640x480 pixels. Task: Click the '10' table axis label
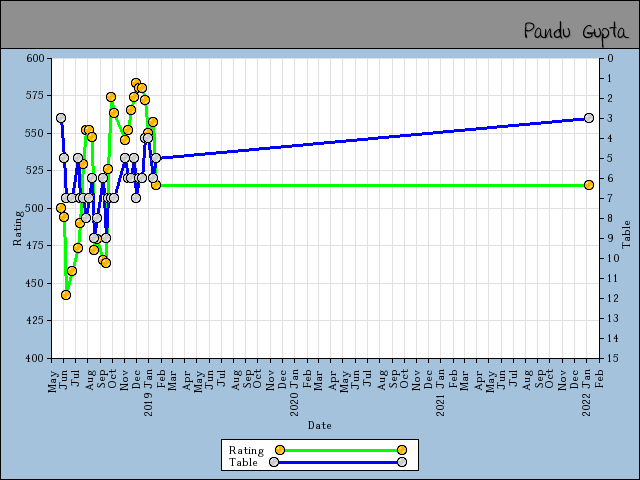[x=613, y=258]
